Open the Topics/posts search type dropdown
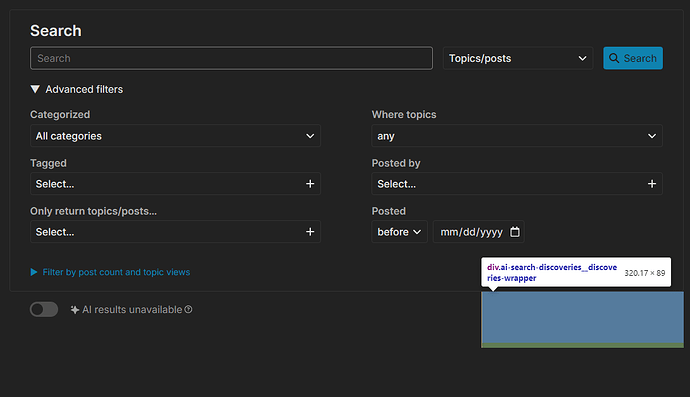690x397 pixels. [x=518, y=58]
